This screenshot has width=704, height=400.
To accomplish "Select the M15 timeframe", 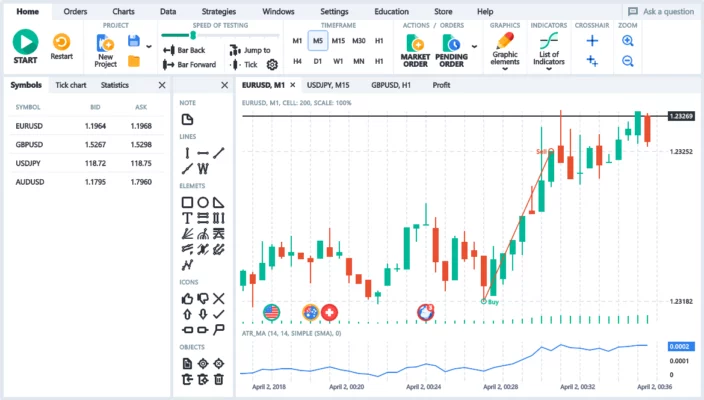I will [x=338, y=41].
